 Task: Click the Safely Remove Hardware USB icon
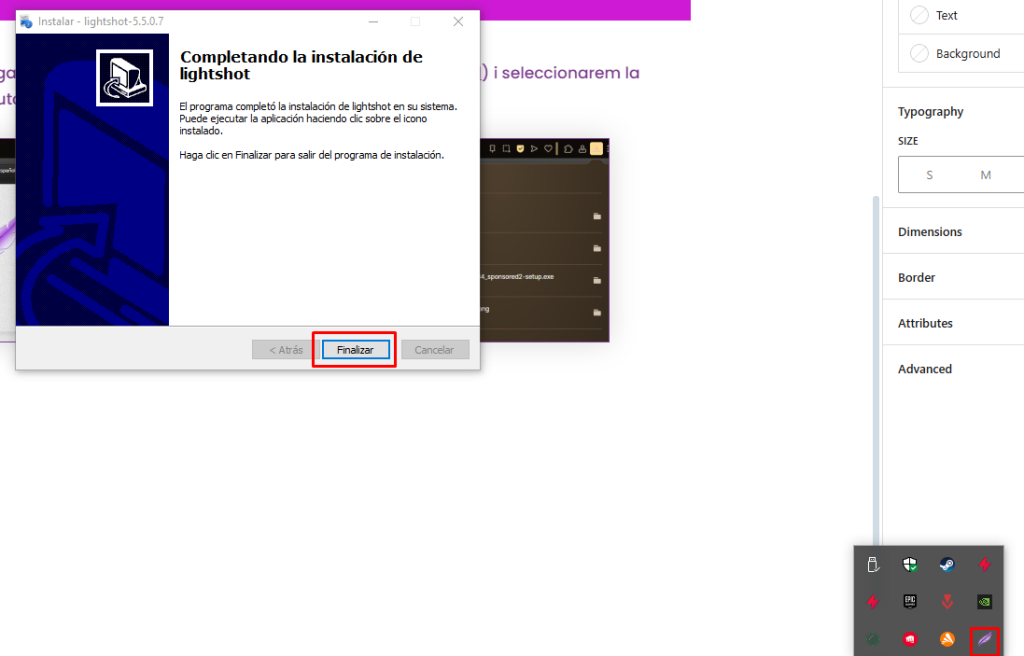pyautogui.click(x=873, y=565)
